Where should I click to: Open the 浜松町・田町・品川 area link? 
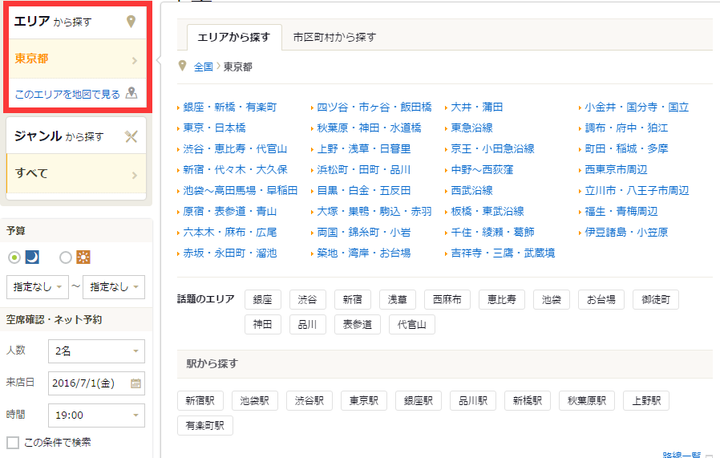pyautogui.click(x=364, y=170)
